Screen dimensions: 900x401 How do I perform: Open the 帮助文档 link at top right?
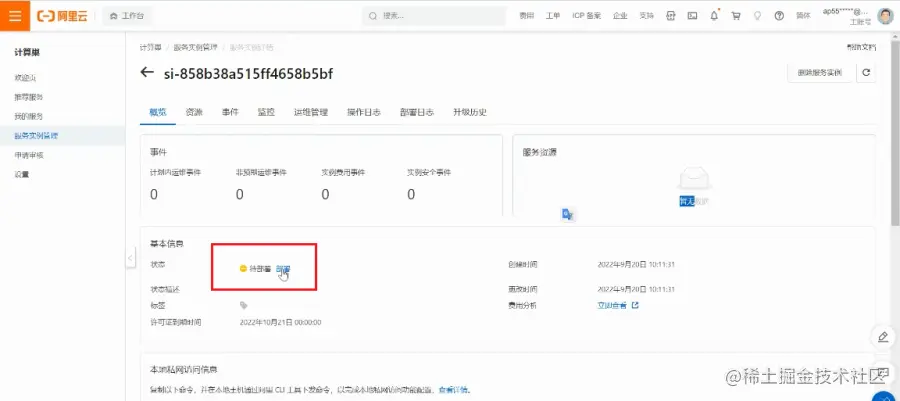[x=862, y=47]
